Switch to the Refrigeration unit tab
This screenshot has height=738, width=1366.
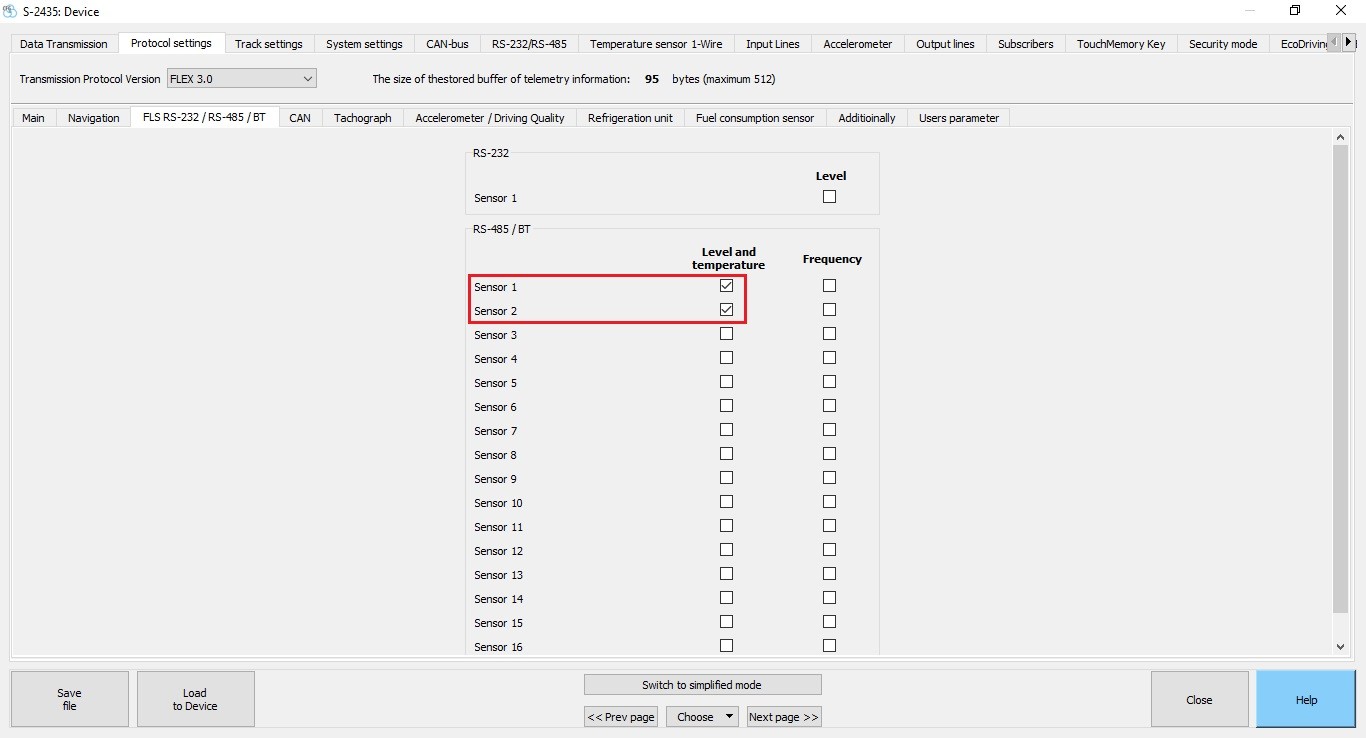[630, 117]
